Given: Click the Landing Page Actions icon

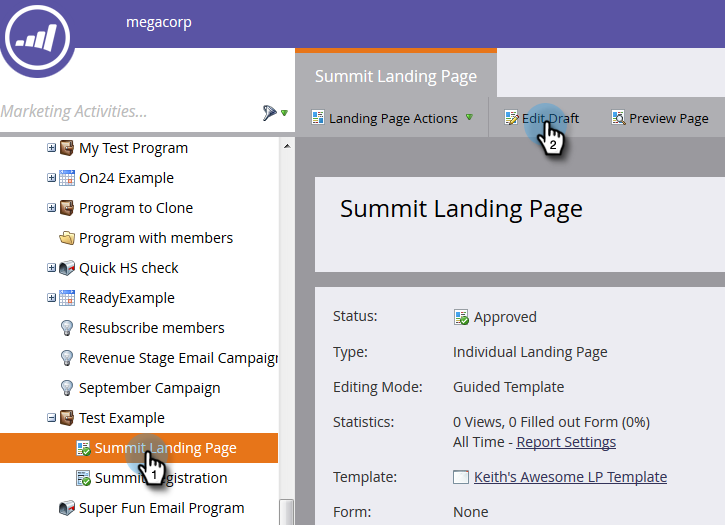Looking at the screenshot, I should (318, 117).
